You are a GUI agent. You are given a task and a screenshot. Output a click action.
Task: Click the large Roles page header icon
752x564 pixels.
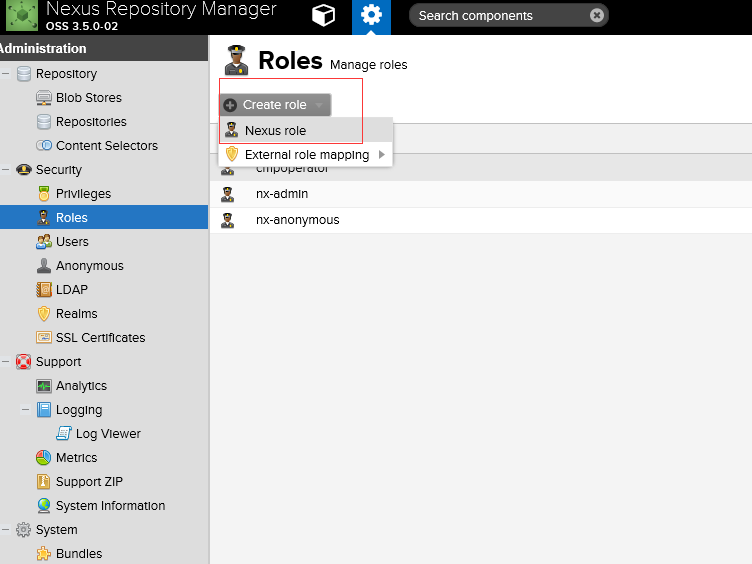(x=236, y=60)
